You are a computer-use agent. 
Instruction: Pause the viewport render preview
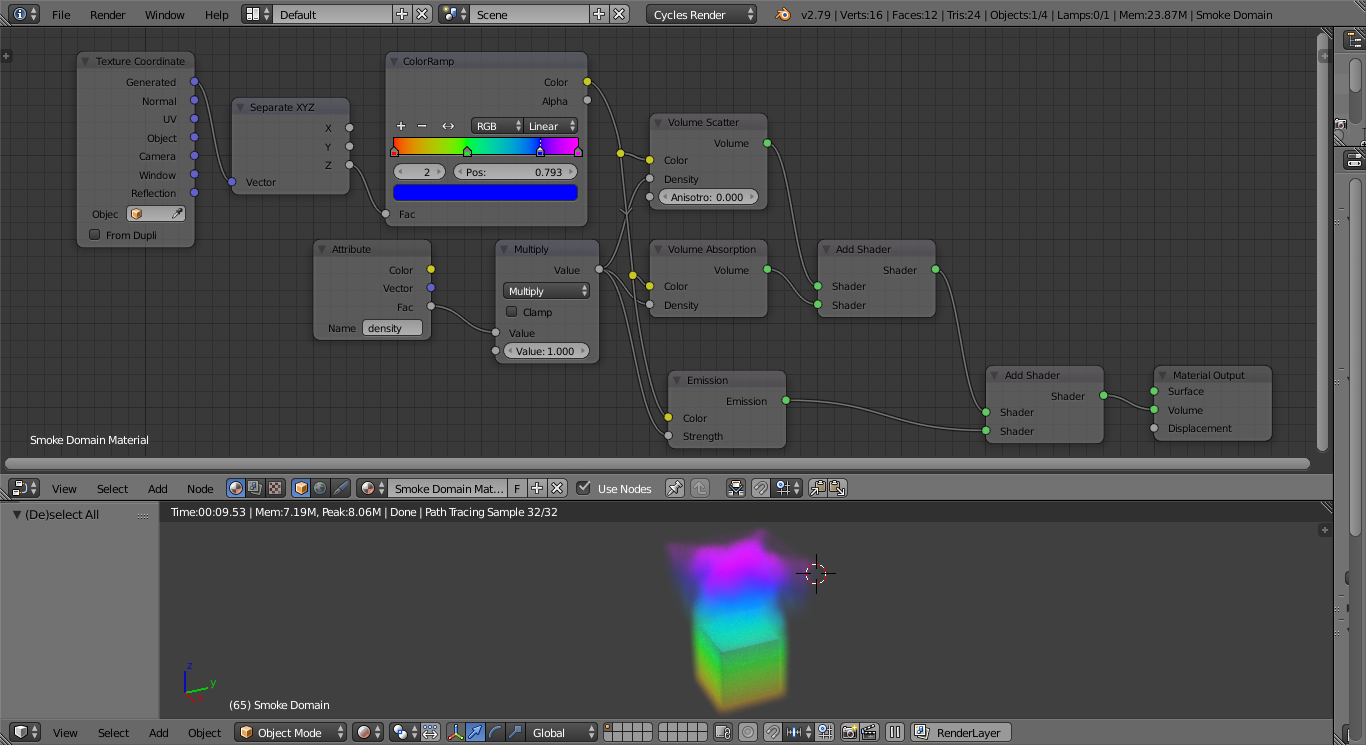coord(895,732)
